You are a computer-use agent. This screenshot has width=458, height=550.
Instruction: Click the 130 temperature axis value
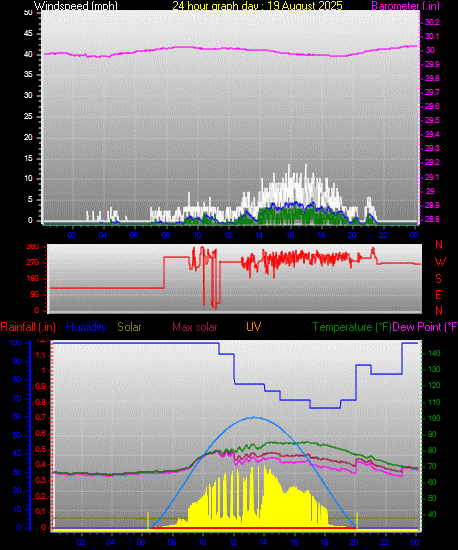[434, 370]
